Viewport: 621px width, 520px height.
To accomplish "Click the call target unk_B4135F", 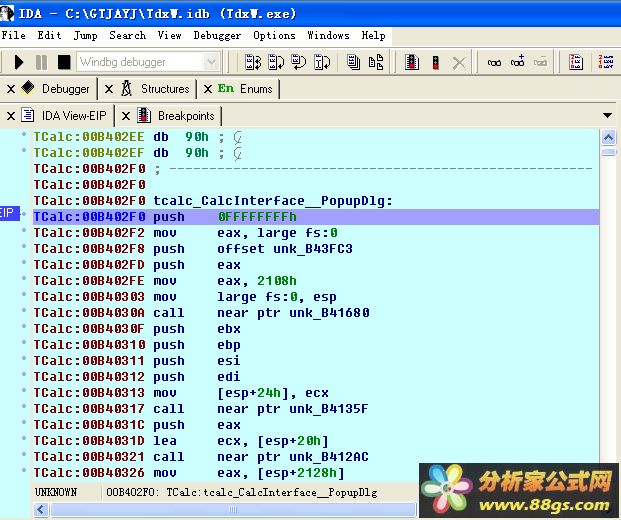I will (x=328, y=409).
